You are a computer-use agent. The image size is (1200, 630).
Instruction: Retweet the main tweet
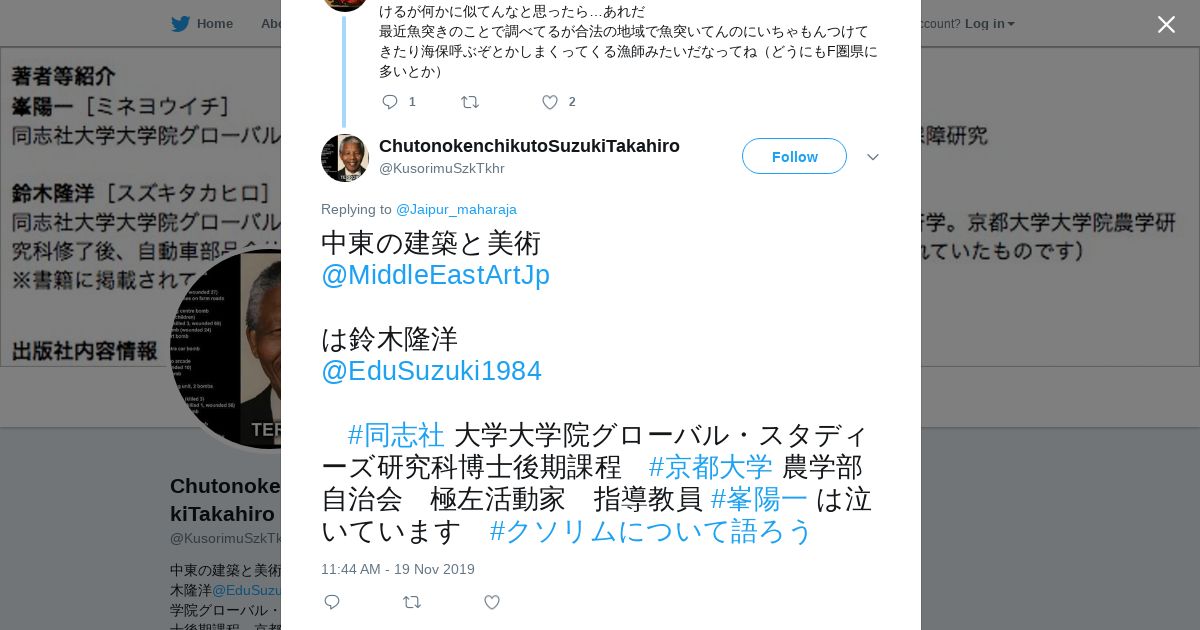click(411, 602)
